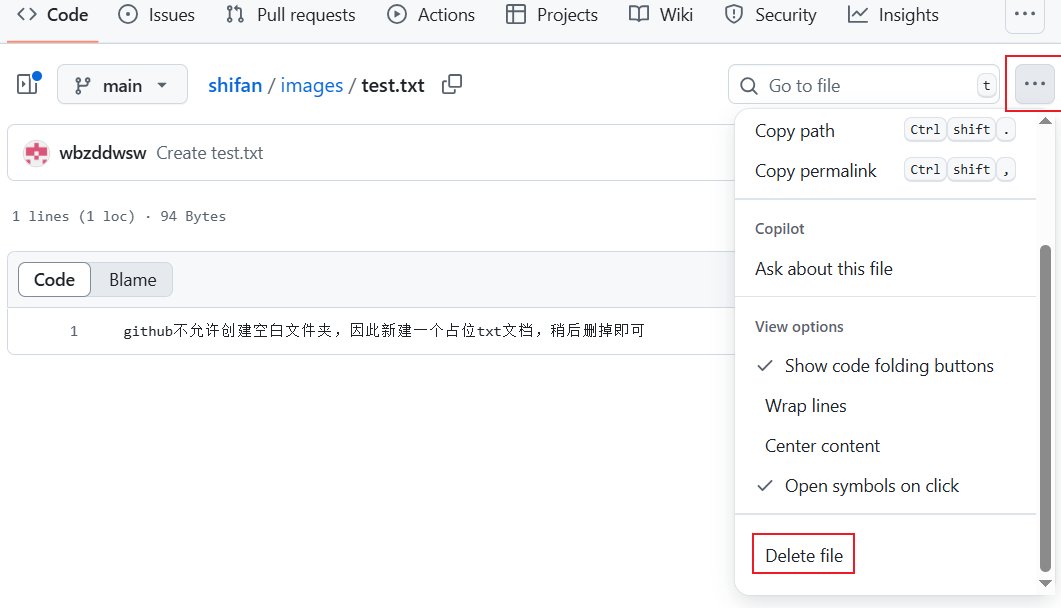
Task: Choose Copy path menu entry
Action: (885, 131)
